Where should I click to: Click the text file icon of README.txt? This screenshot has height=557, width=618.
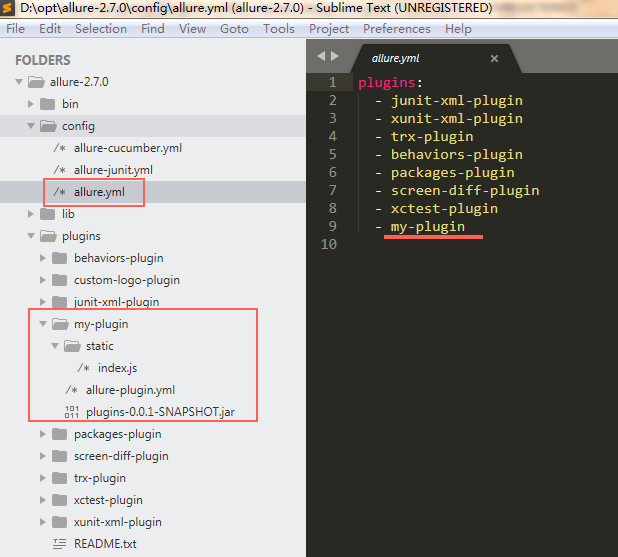(60, 544)
